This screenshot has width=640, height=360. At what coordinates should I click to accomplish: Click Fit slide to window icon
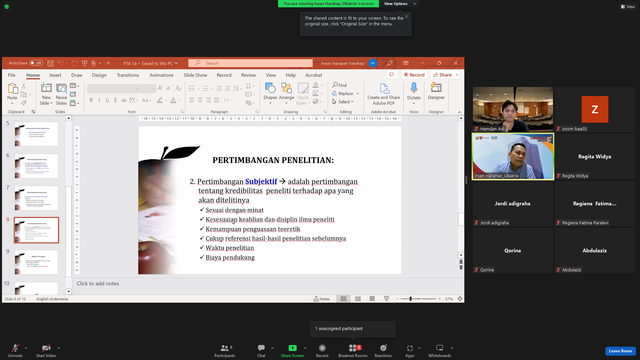point(460,299)
